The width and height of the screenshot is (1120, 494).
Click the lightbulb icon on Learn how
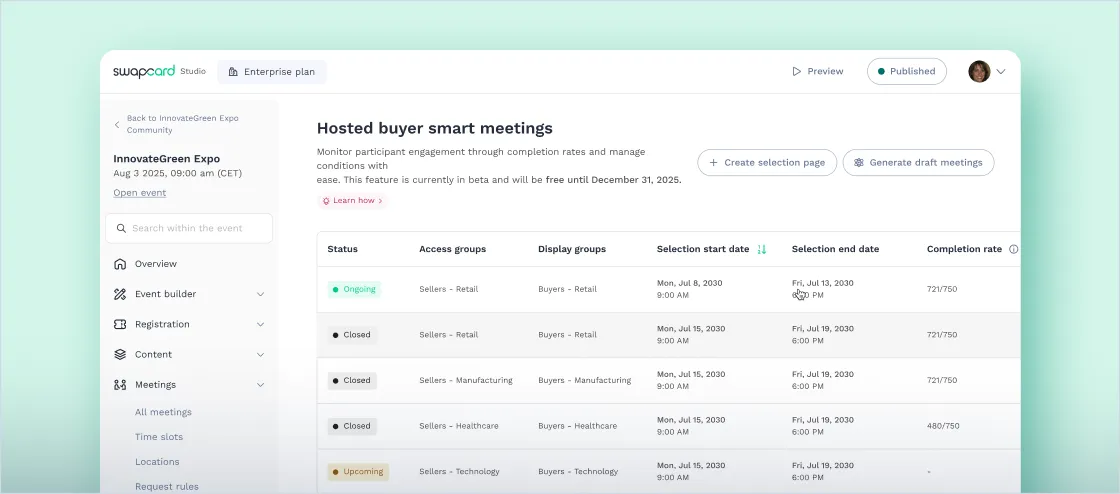326,201
